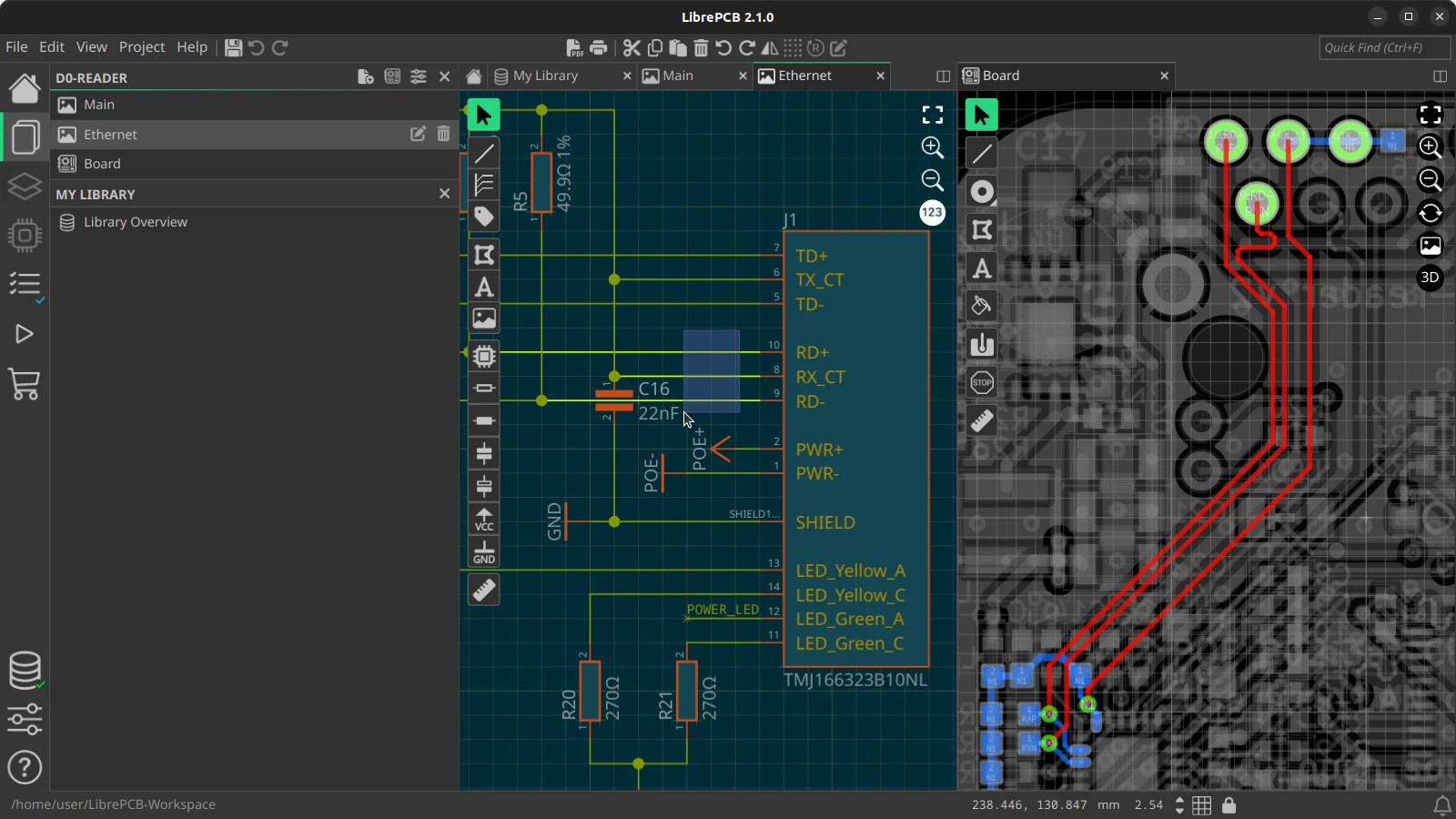The height and width of the screenshot is (819, 1456).
Task: Open the Board item in project tree
Action: (x=253, y=164)
